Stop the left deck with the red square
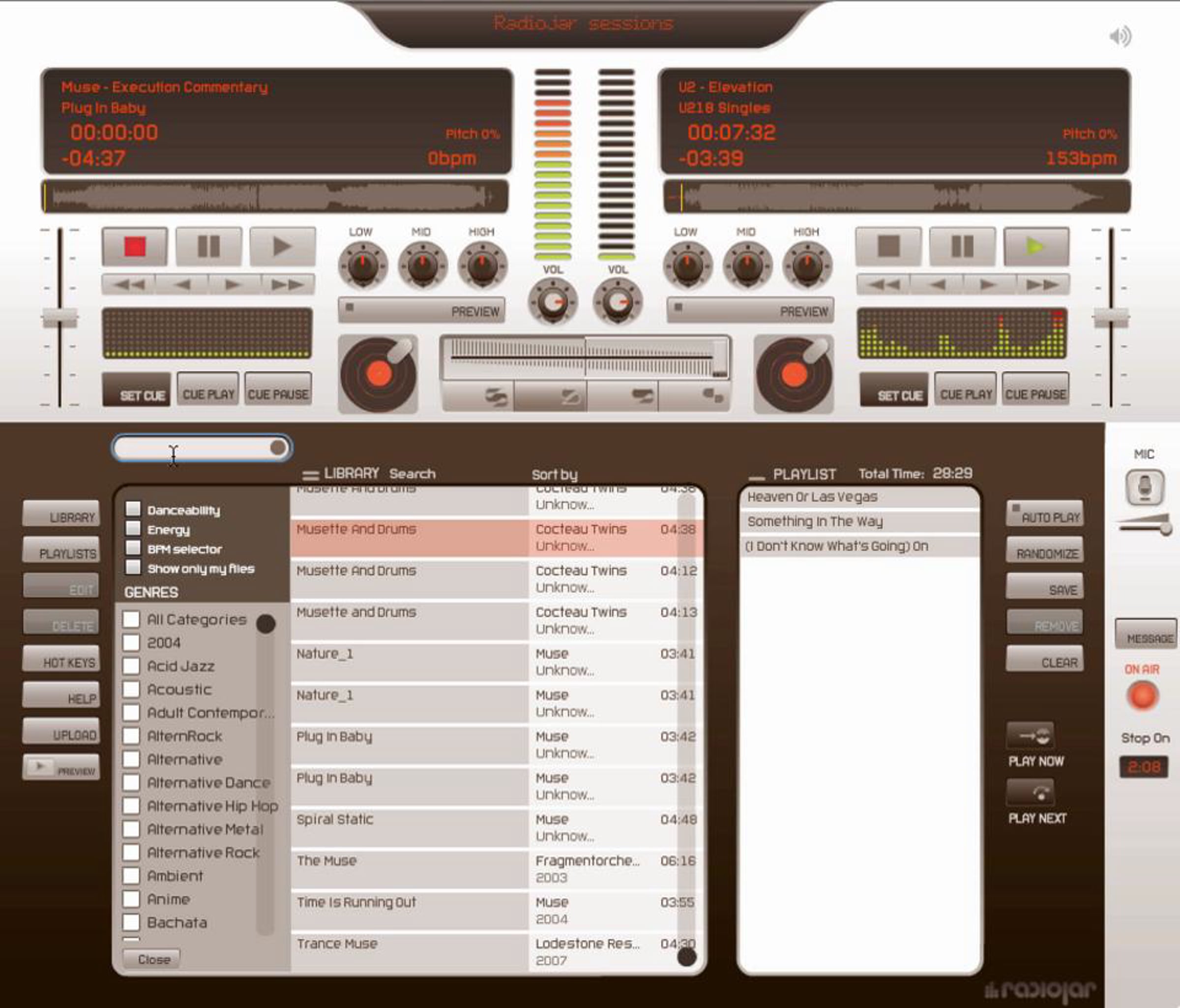 point(135,246)
